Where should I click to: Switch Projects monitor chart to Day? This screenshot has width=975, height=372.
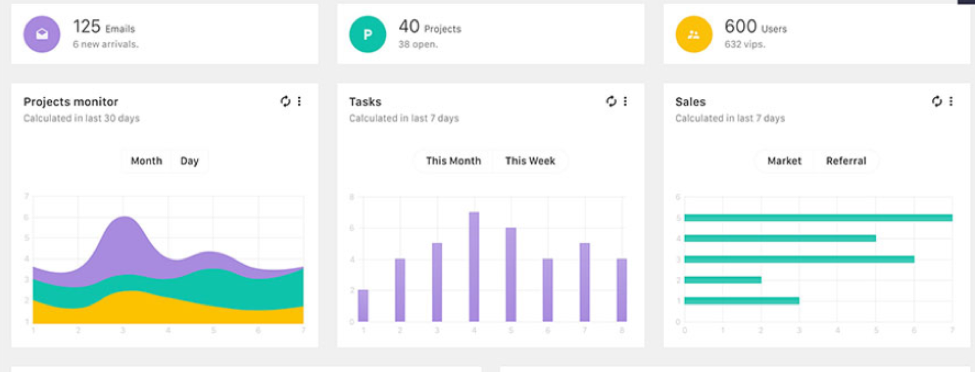pos(190,161)
